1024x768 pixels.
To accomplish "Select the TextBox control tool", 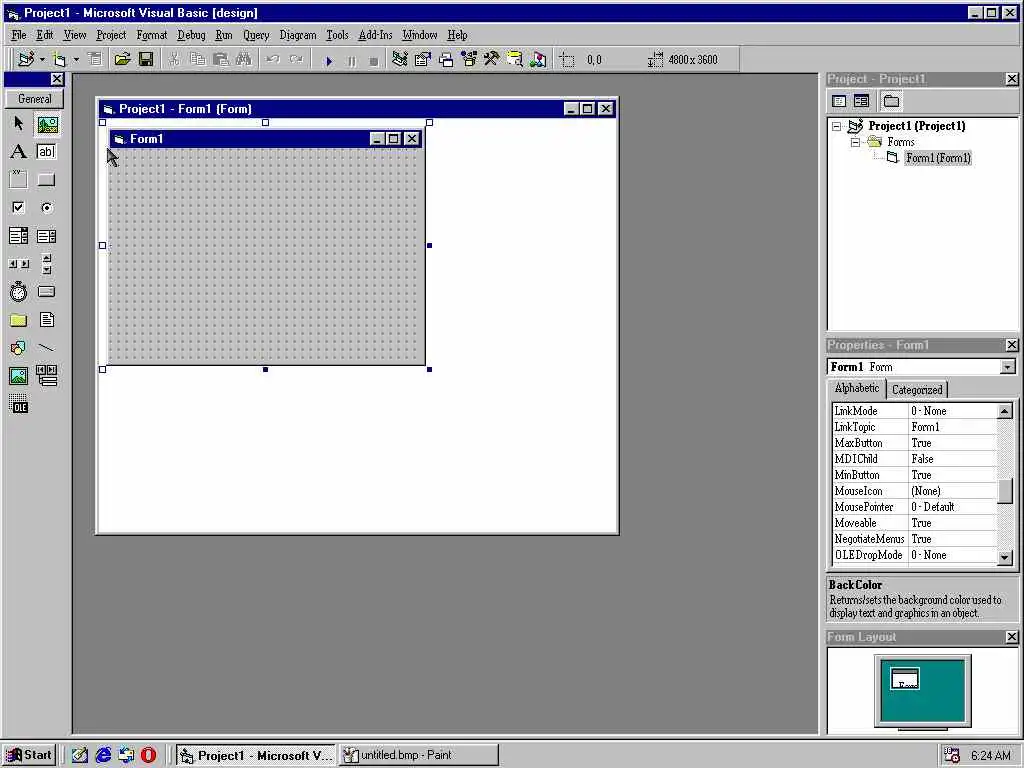I will [x=46, y=152].
